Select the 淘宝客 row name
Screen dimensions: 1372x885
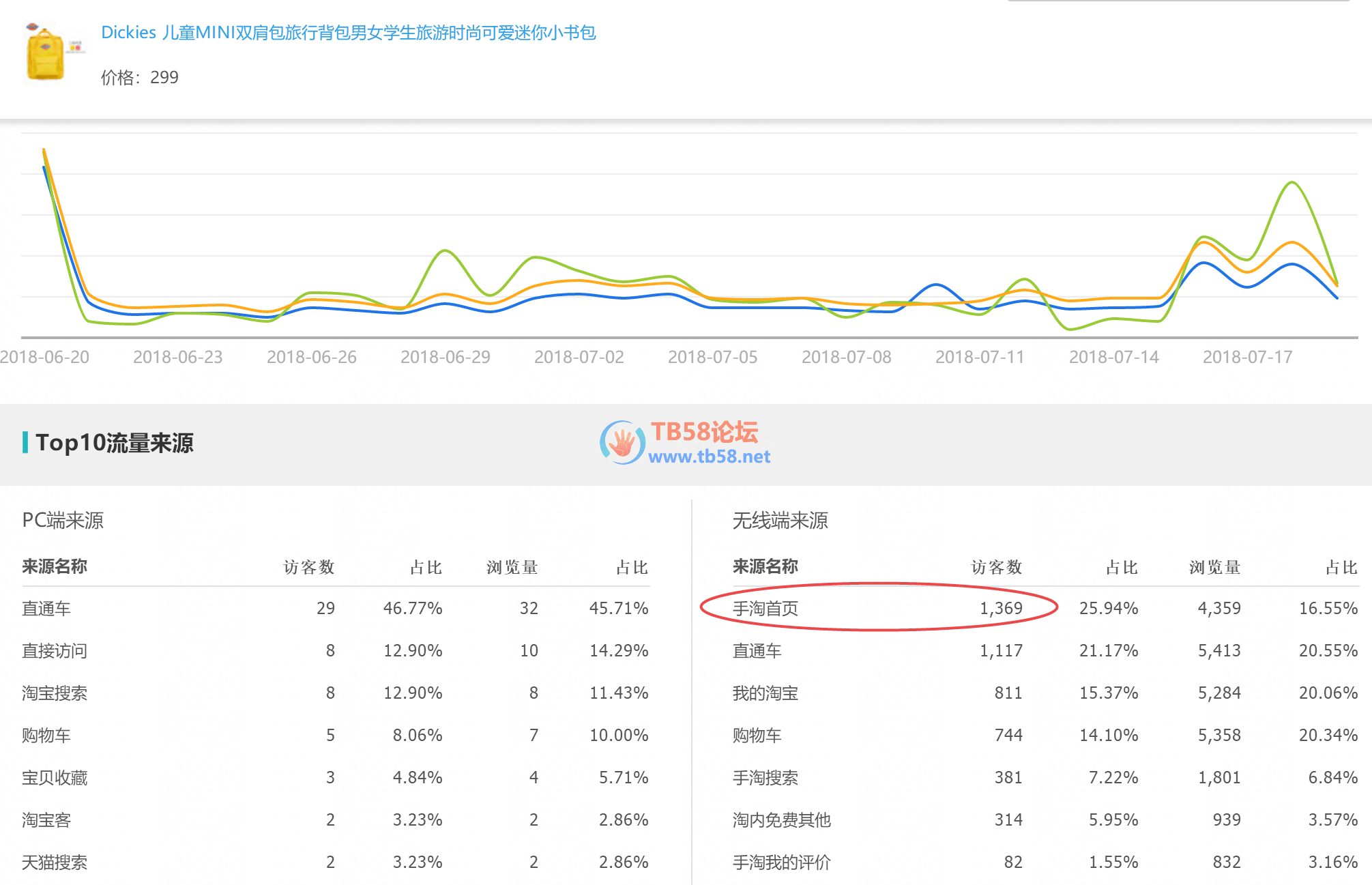pos(46,819)
